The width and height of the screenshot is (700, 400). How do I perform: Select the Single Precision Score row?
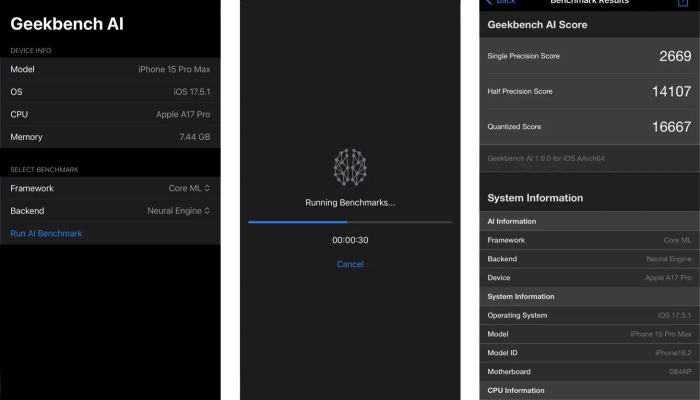(589, 56)
